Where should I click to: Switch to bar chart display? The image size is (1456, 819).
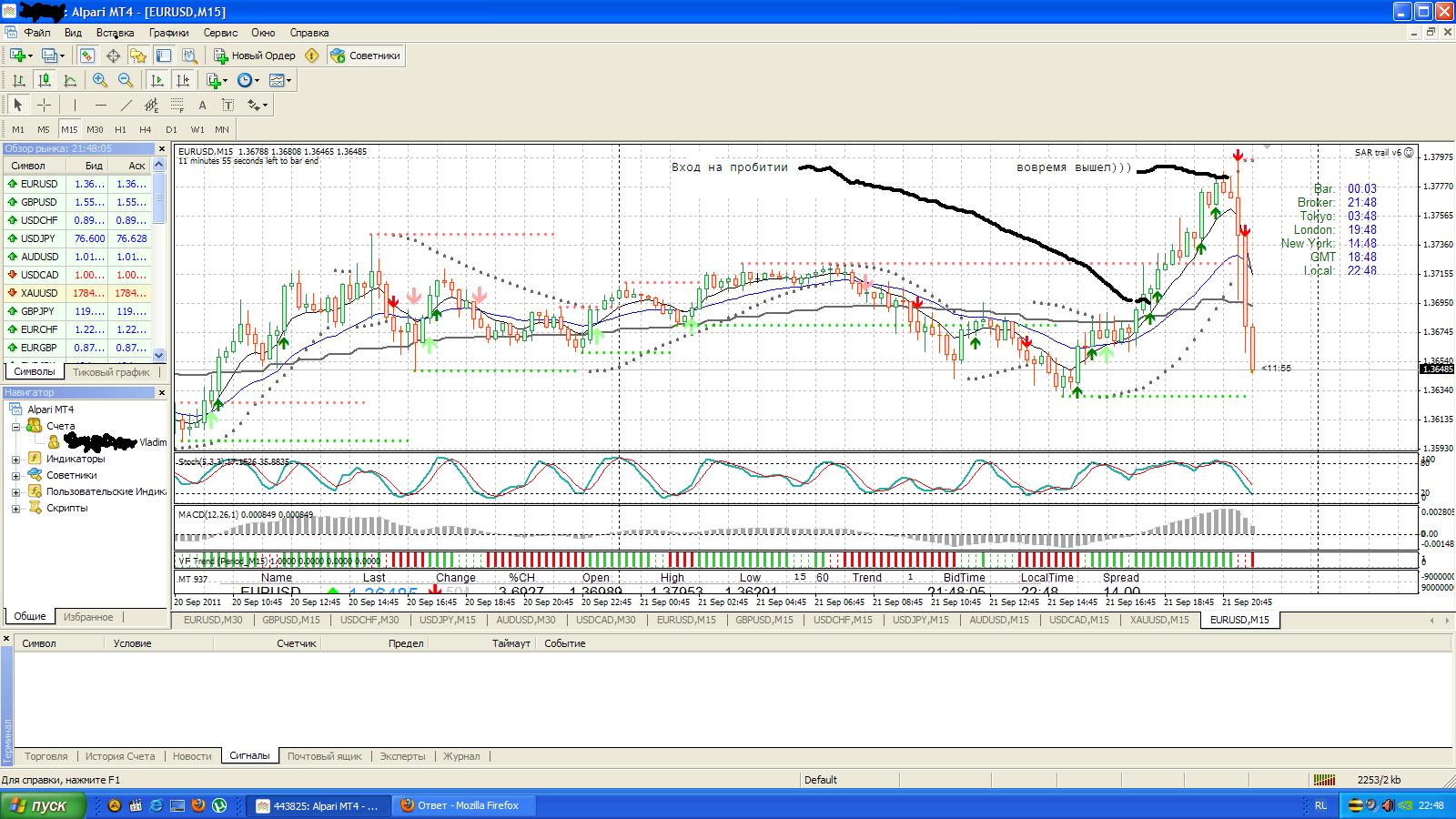coord(18,80)
